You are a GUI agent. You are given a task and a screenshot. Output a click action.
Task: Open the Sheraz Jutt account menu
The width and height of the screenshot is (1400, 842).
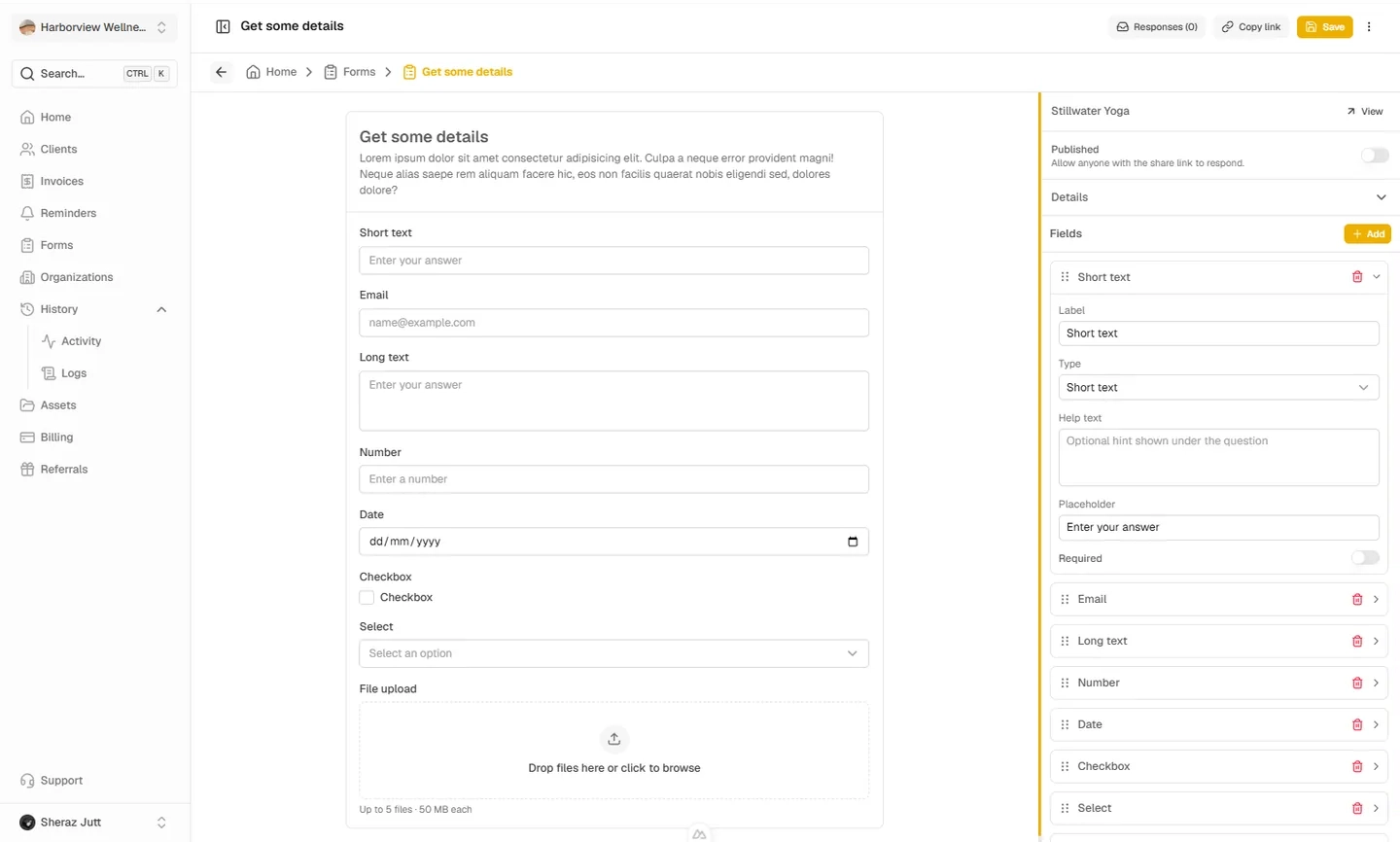pos(94,823)
